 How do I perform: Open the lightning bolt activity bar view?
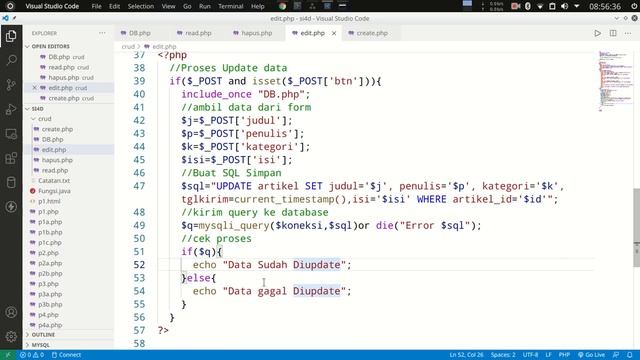[x=11, y=207]
